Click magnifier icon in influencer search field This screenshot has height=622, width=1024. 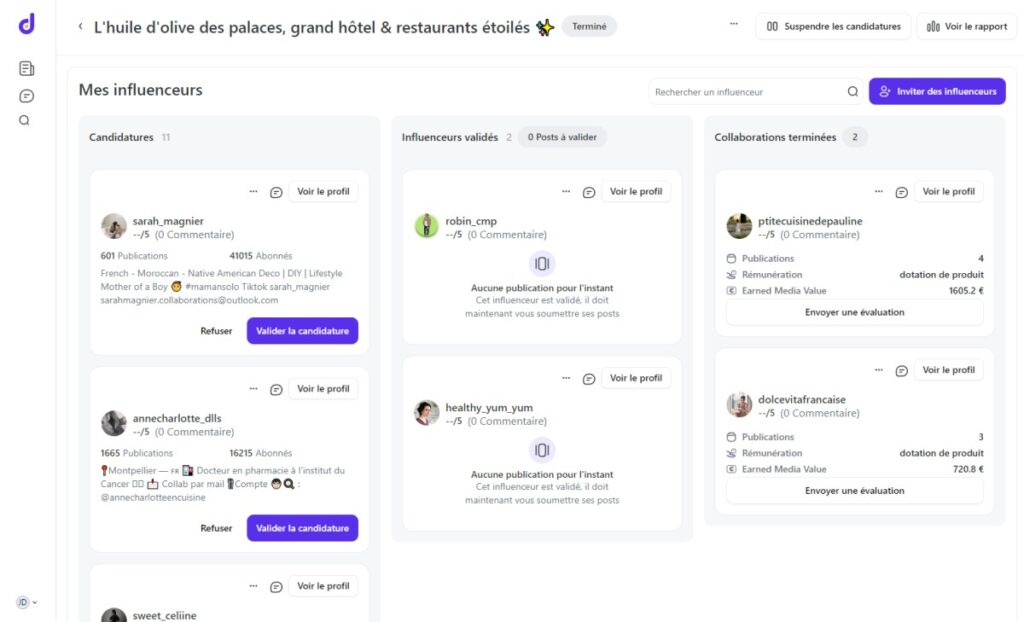(x=852, y=92)
